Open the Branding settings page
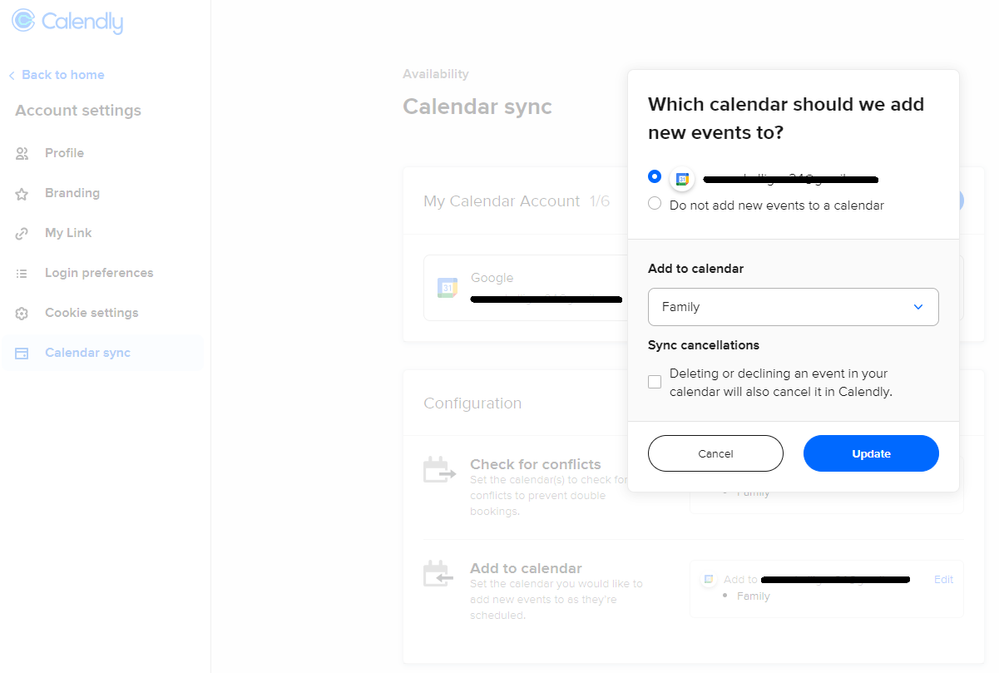The width and height of the screenshot is (999, 673). click(72, 193)
